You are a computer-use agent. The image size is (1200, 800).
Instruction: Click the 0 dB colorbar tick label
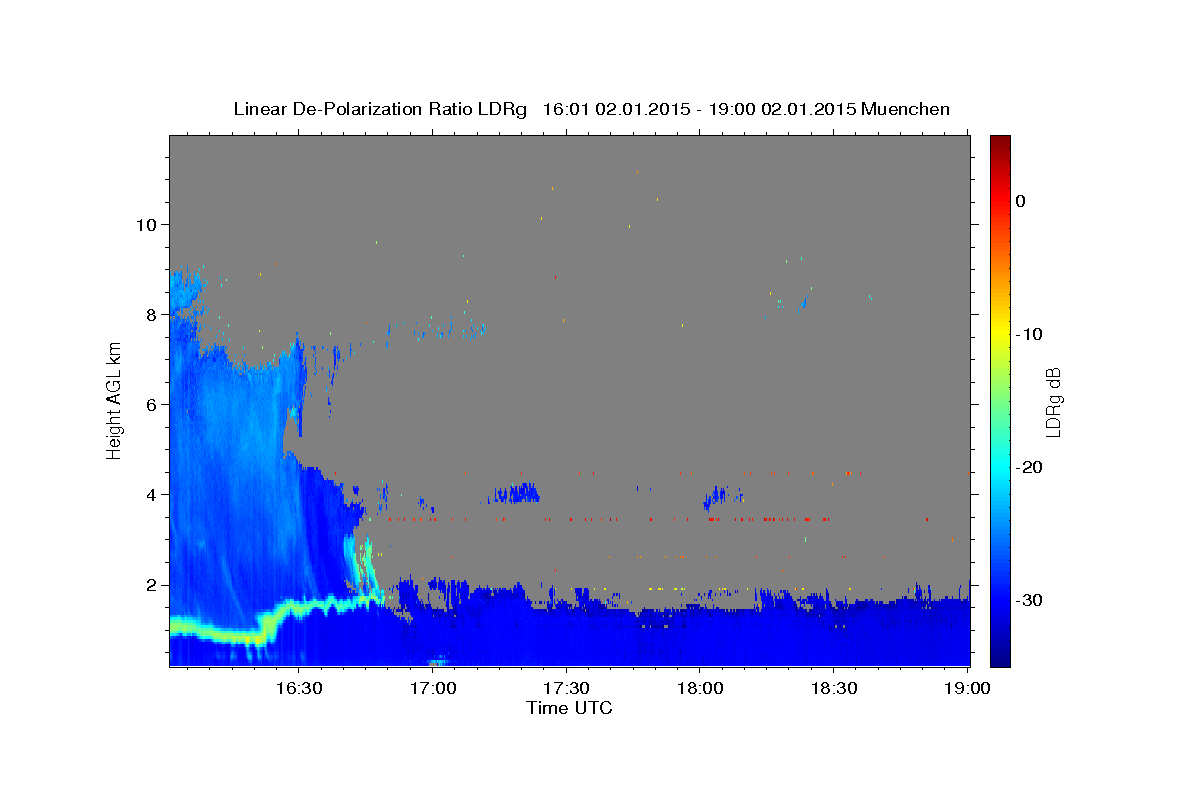[x=1021, y=201]
